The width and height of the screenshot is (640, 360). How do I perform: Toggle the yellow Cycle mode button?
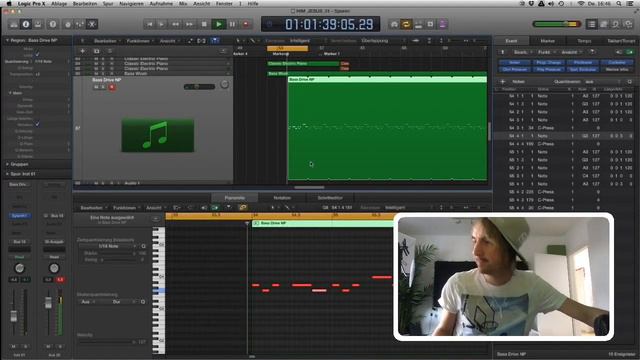click(406, 24)
